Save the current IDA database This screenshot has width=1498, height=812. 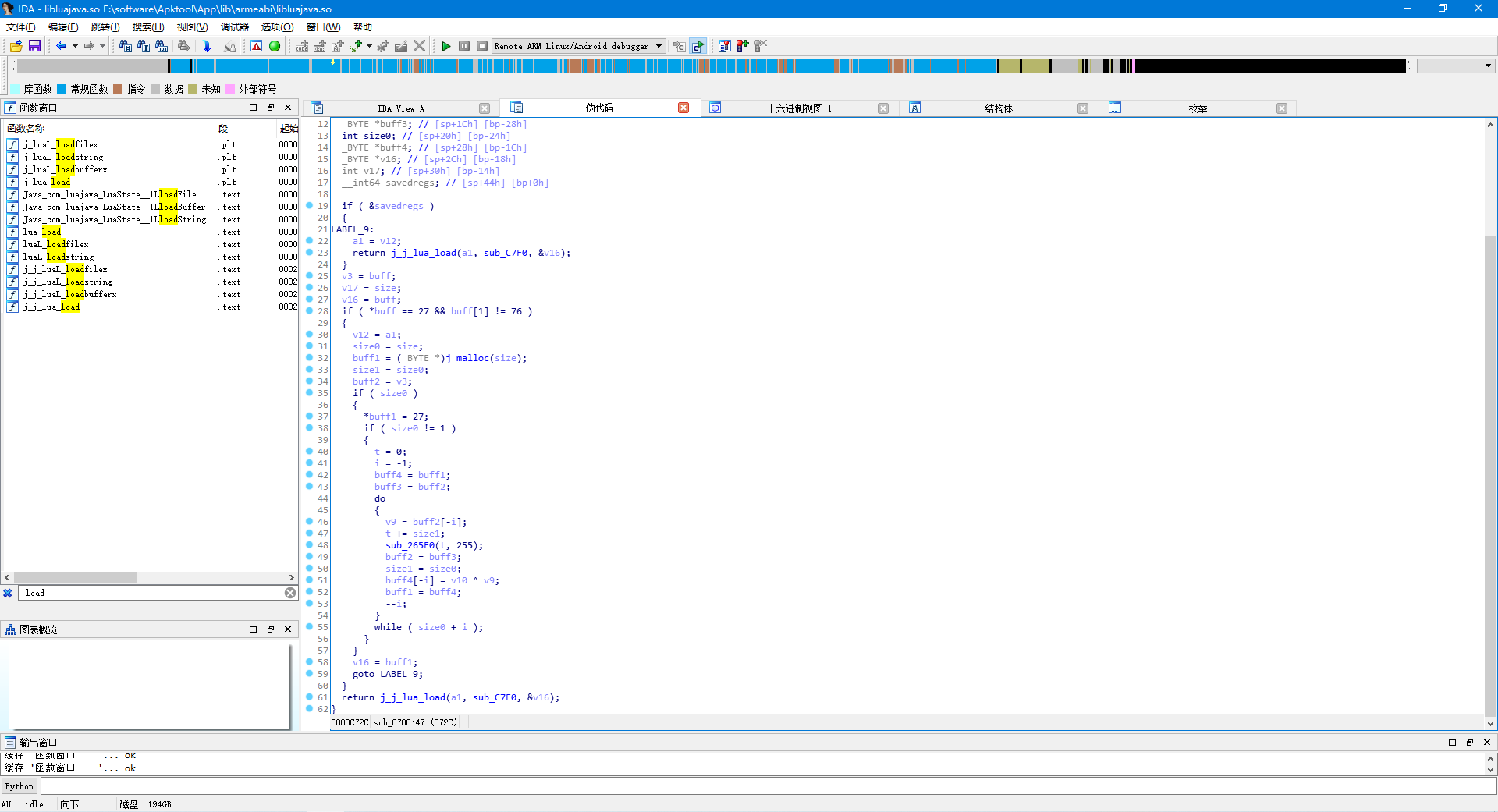[35, 46]
